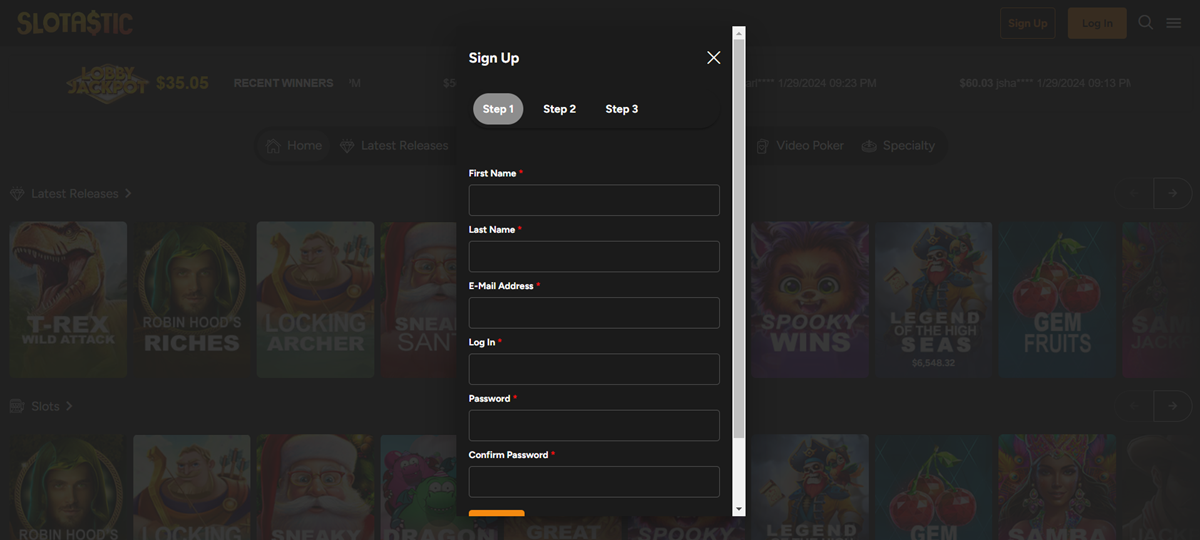This screenshot has width=1200, height=540.
Task: Open the Spooky Wins thumbnail in Latest Releases
Action: tap(808, 299)
